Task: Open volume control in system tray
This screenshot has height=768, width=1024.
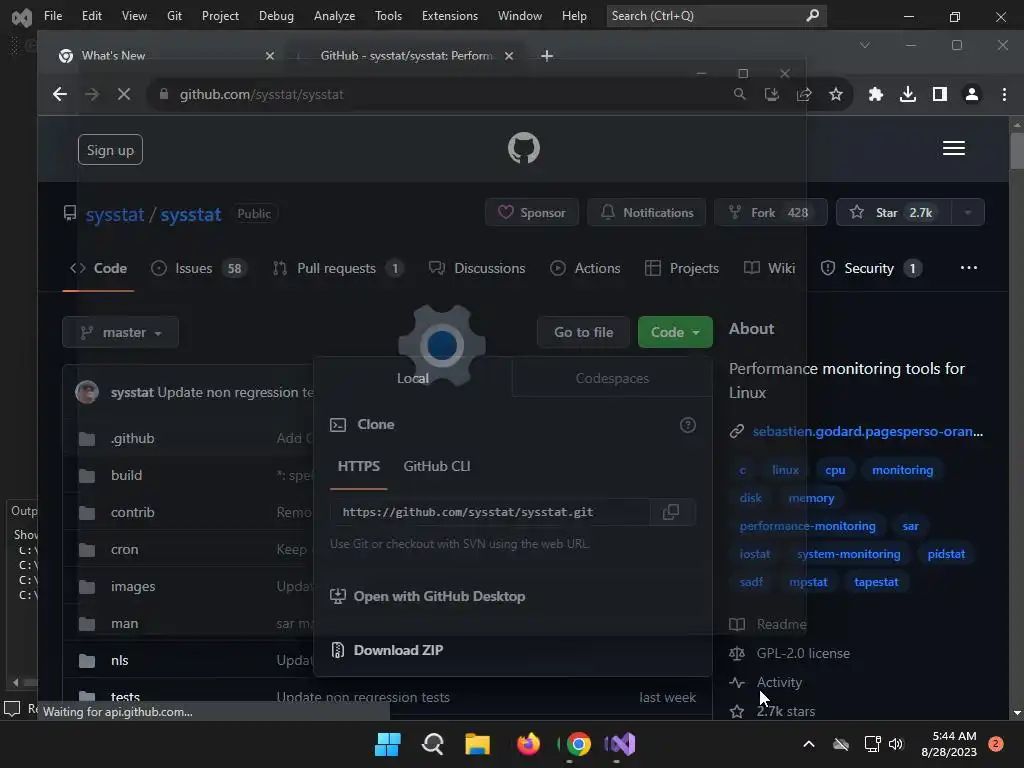Action: coord(896,744)
